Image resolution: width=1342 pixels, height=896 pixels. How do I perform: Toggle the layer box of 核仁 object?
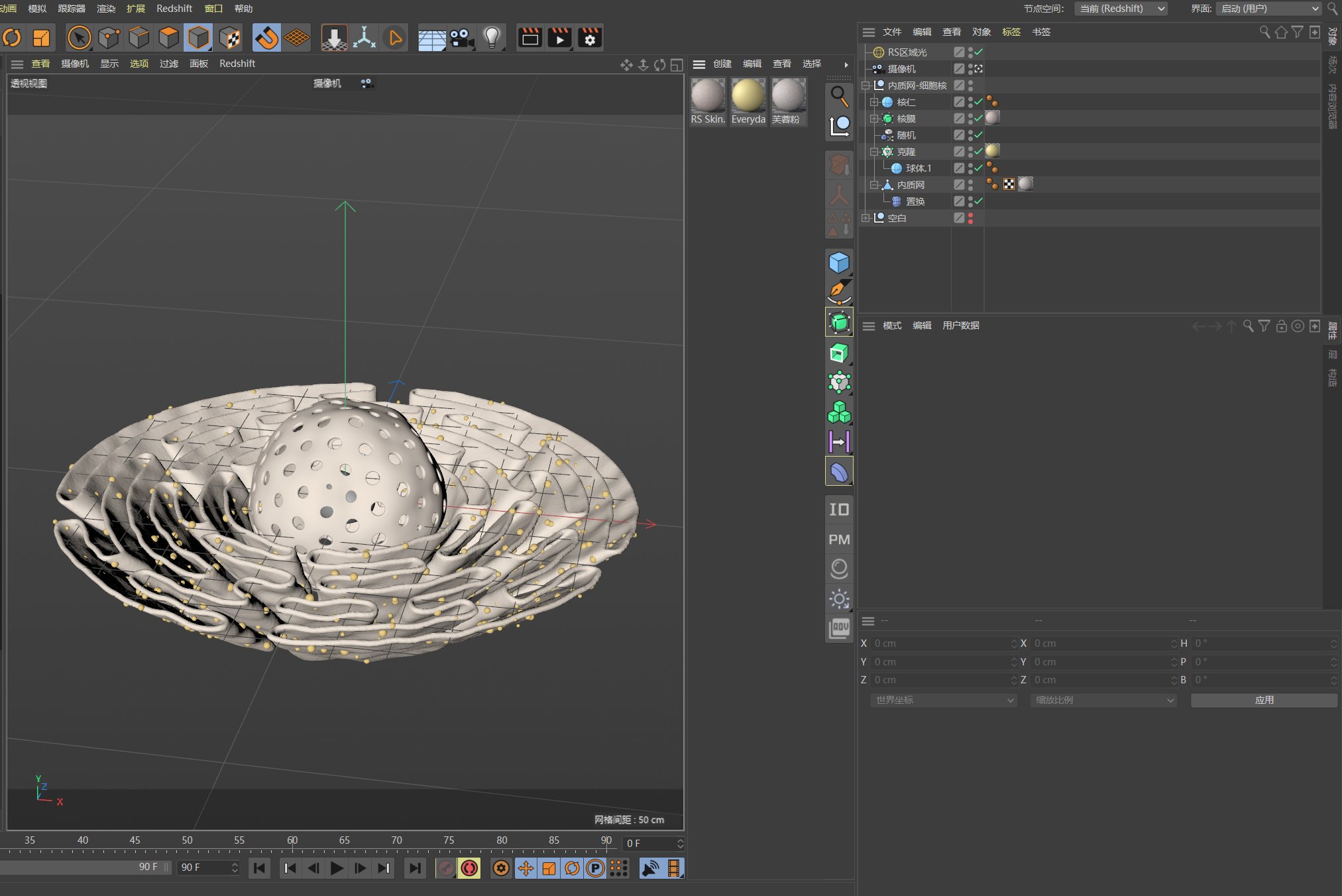(959, 102)
